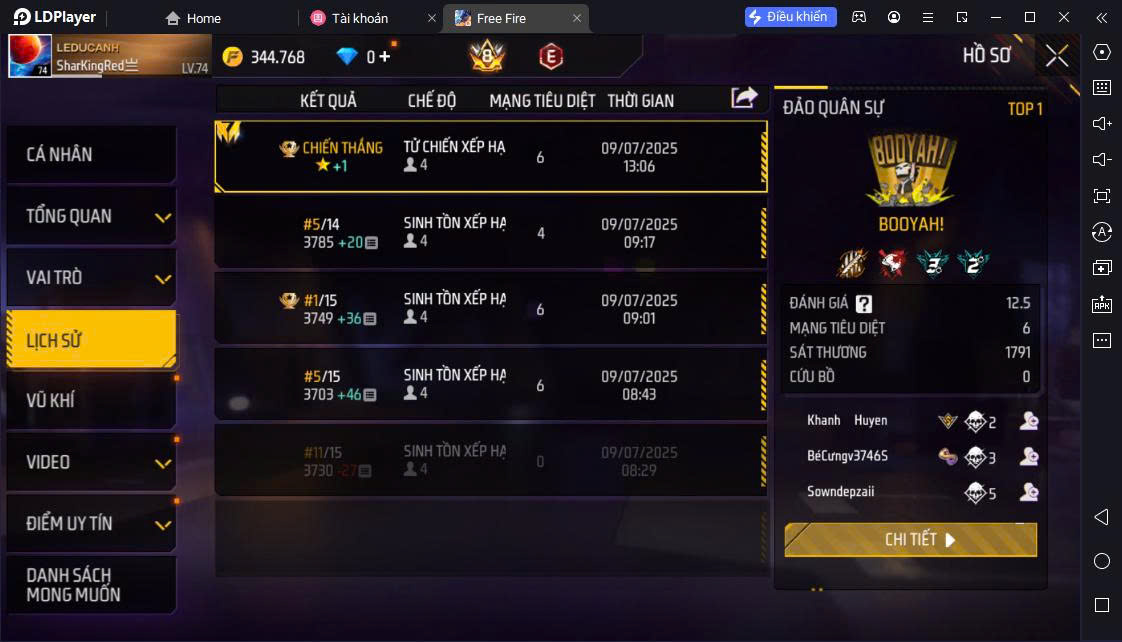1122x642 pixels.
Task: Open LDPlayer keyboard mapping icon
Action: (x=1102, y=87)
